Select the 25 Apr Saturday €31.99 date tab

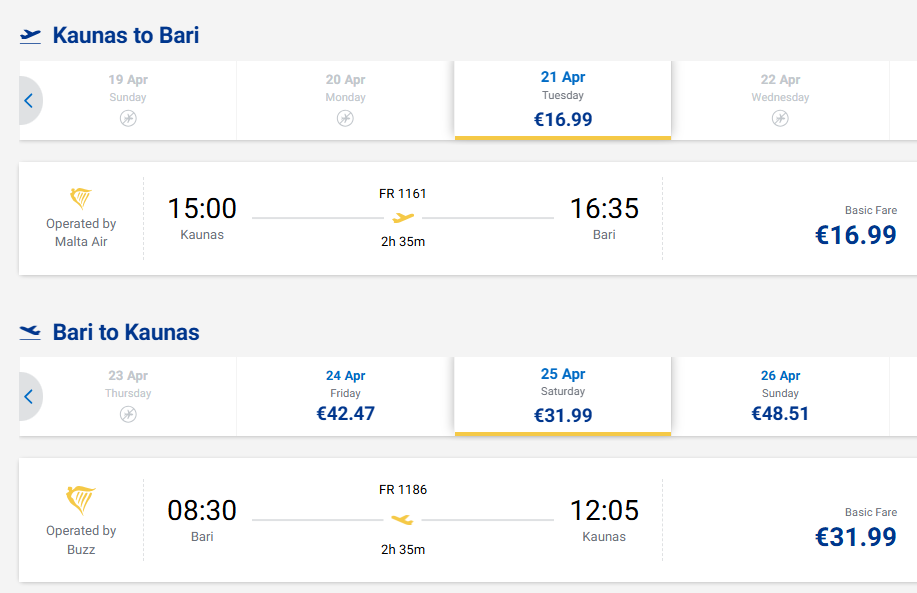coord(562,396)
